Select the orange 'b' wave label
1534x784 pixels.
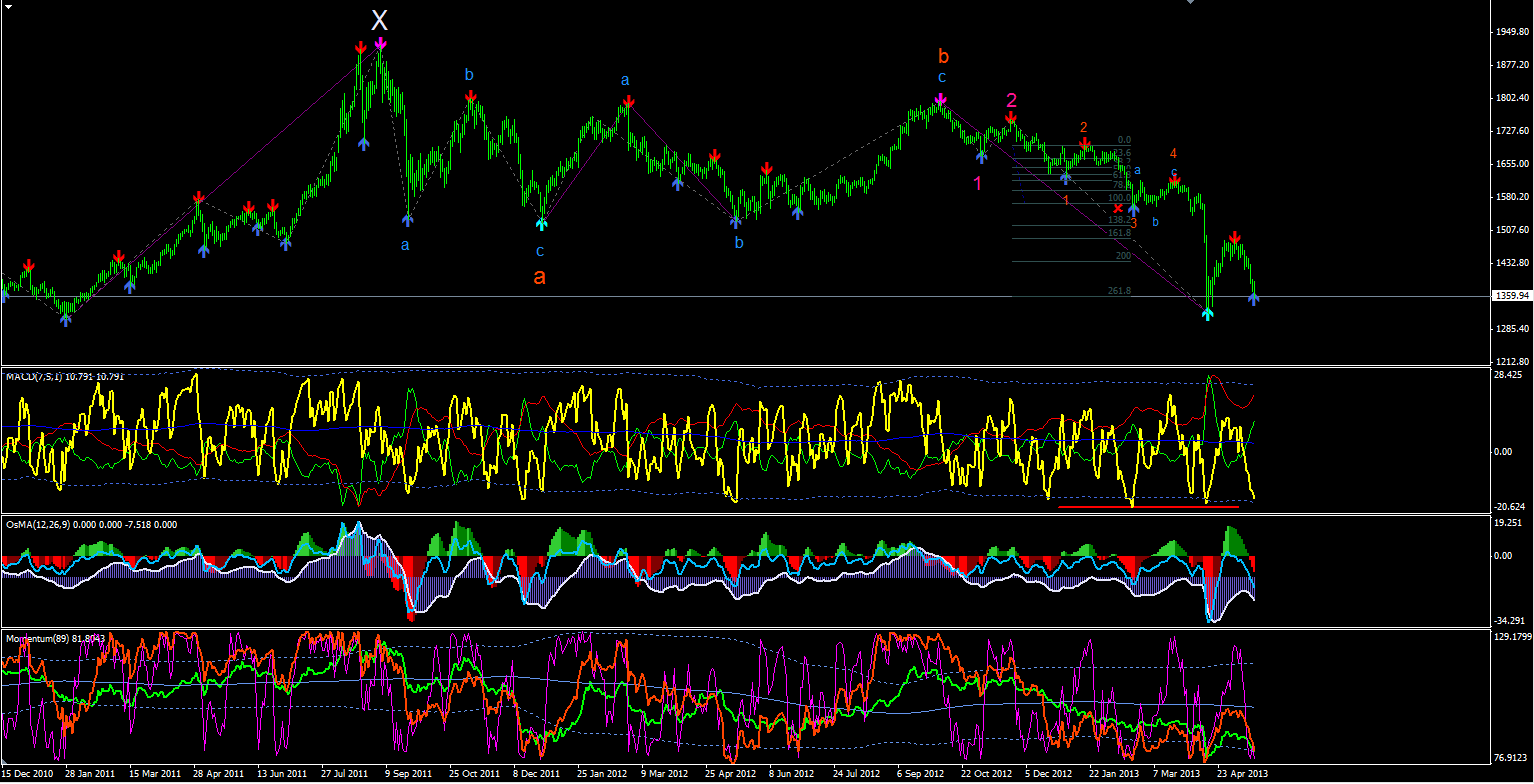pyautogui.click(x=943, y=55)
